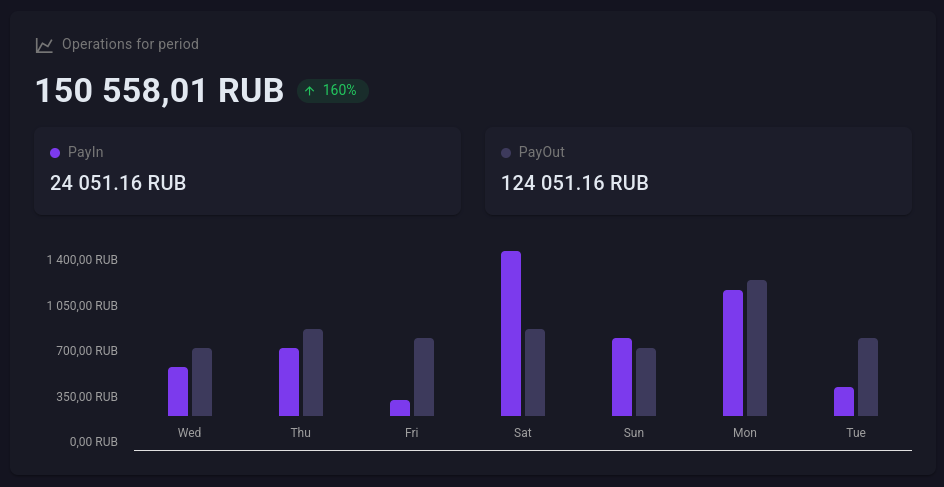The width and height of the screenshot is (944, 487).
Task: Click Saturday's tall purple PayIn bar
Action: pos(511,333)
